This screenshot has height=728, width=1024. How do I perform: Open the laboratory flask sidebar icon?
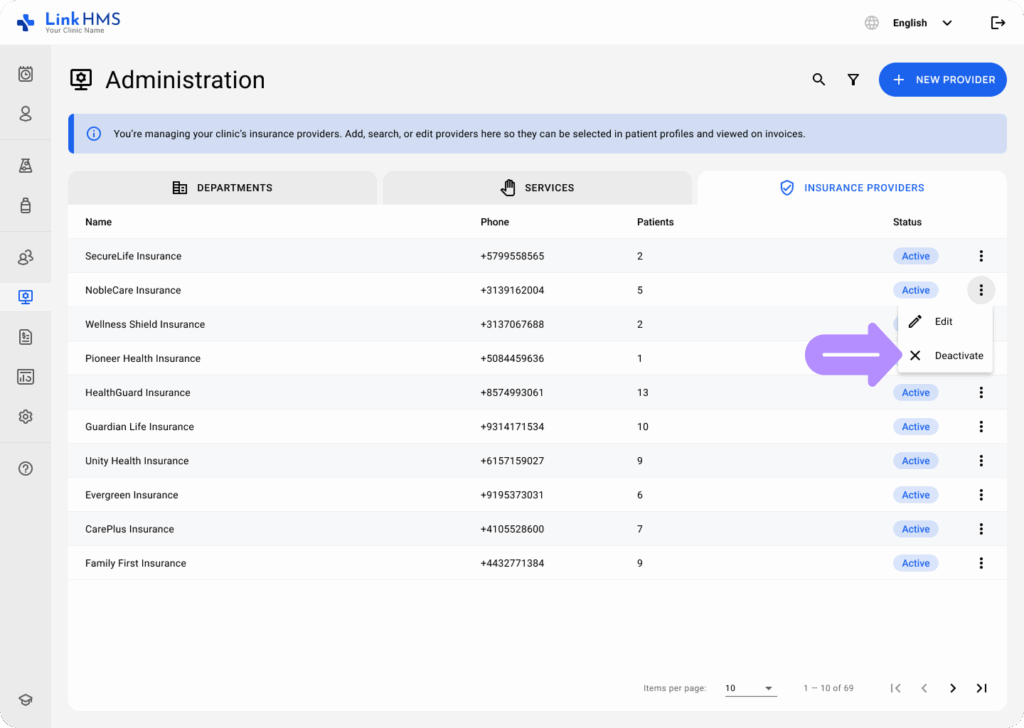coord(26,166)
